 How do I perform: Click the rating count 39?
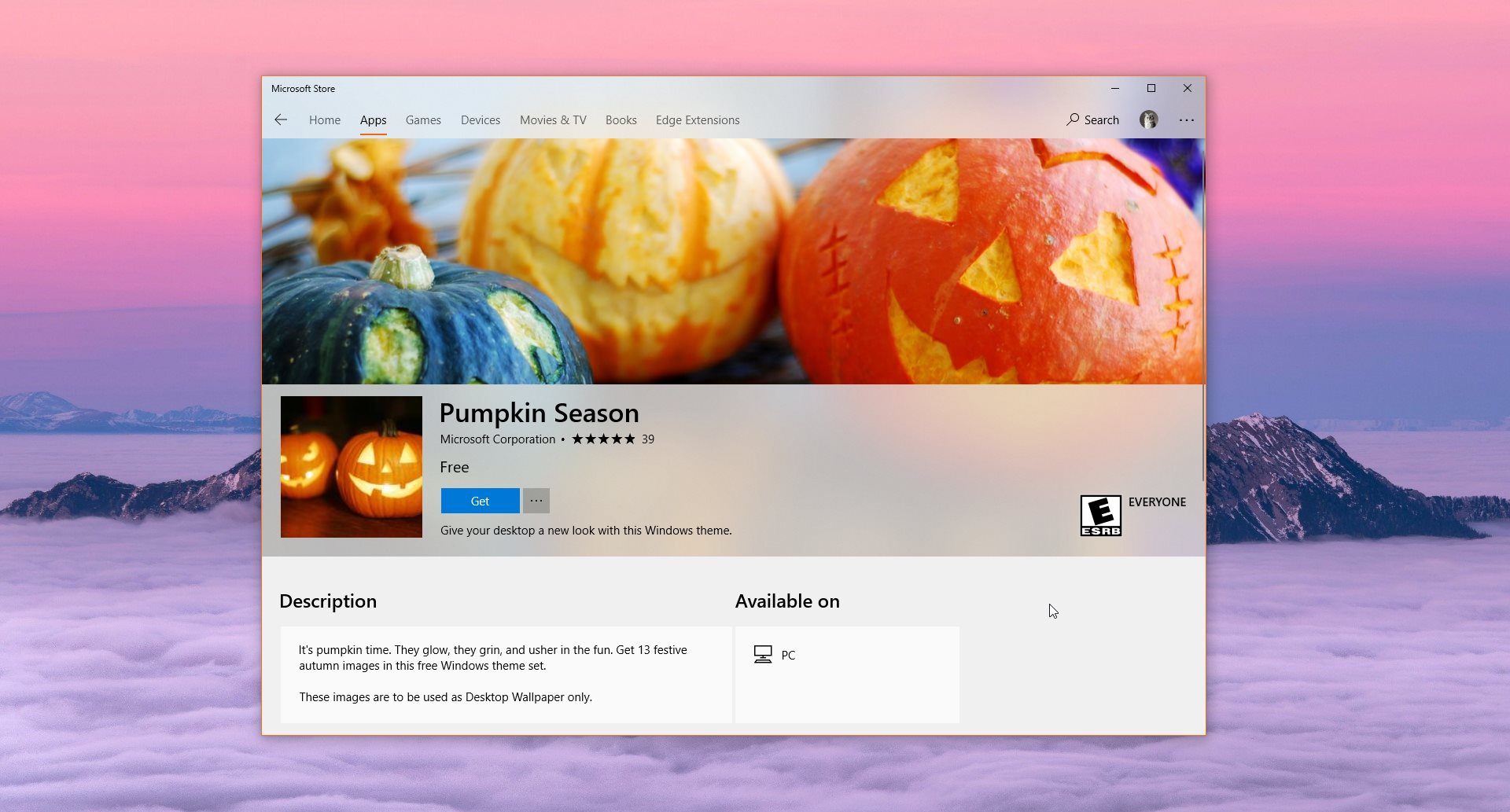point(648,439)
